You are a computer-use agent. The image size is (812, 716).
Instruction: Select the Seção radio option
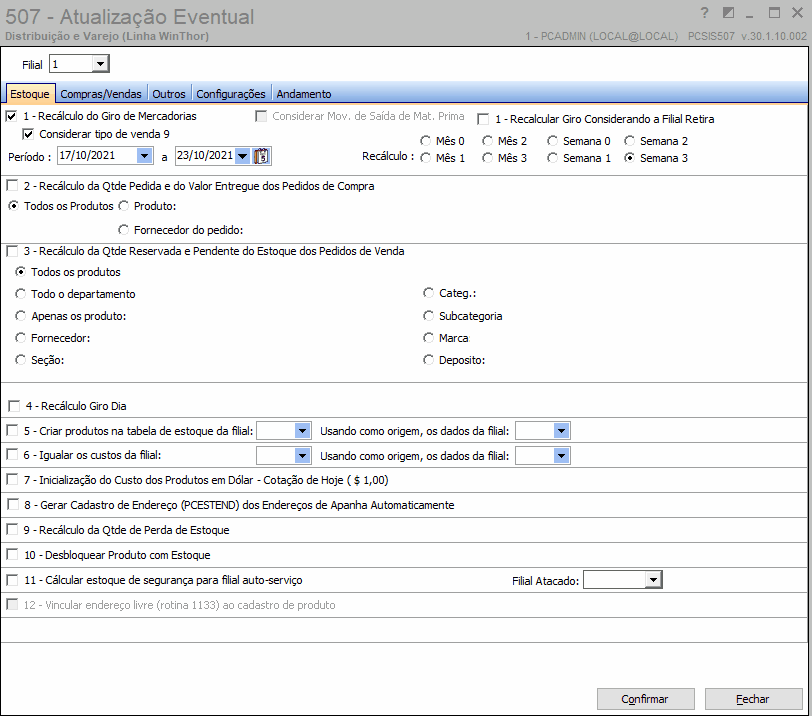(20, 360)
